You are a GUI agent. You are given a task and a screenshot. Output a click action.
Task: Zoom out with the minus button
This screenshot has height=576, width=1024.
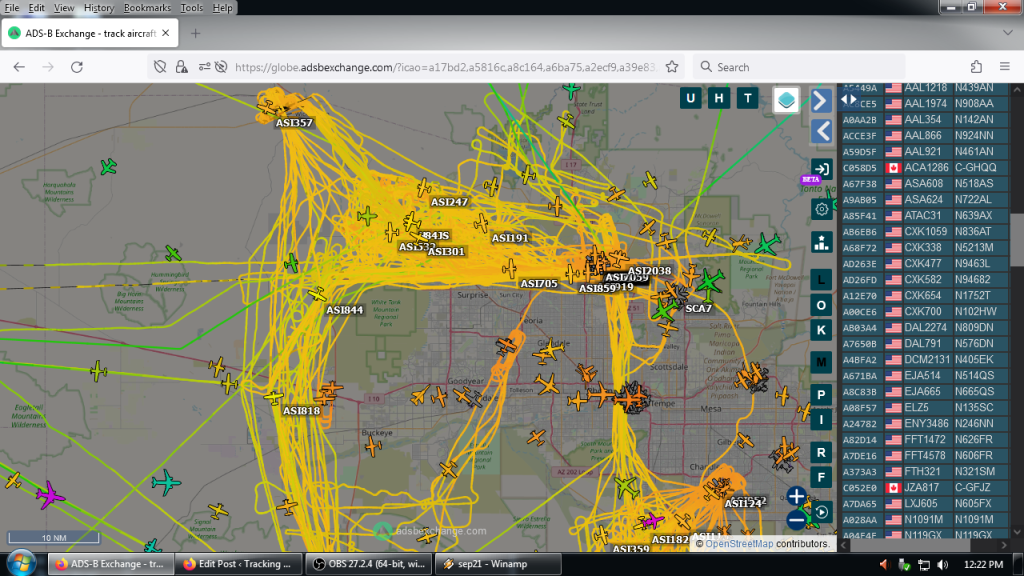tap(796, 520)
